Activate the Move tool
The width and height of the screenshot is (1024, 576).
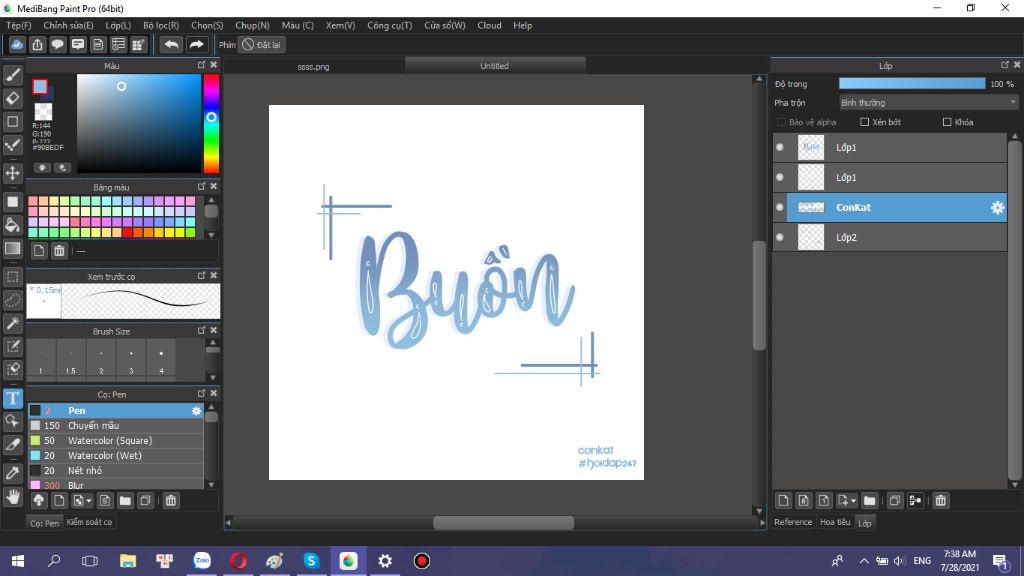pyautogui.click(x=13, y=173)
